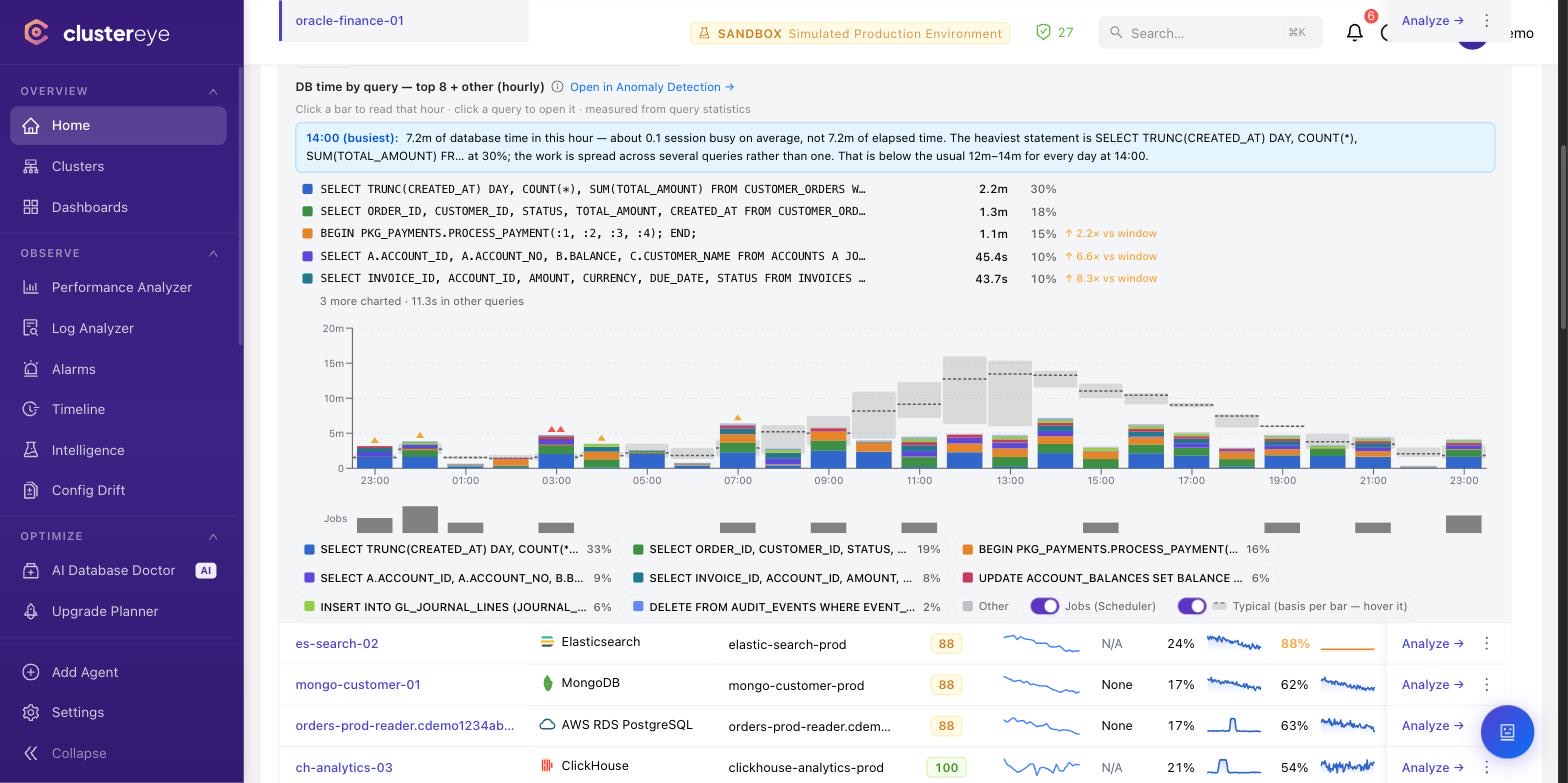Screen dimensions: 1568x783
Task: Open in Anomaly Detection link
Action: [x=652, y=88]
